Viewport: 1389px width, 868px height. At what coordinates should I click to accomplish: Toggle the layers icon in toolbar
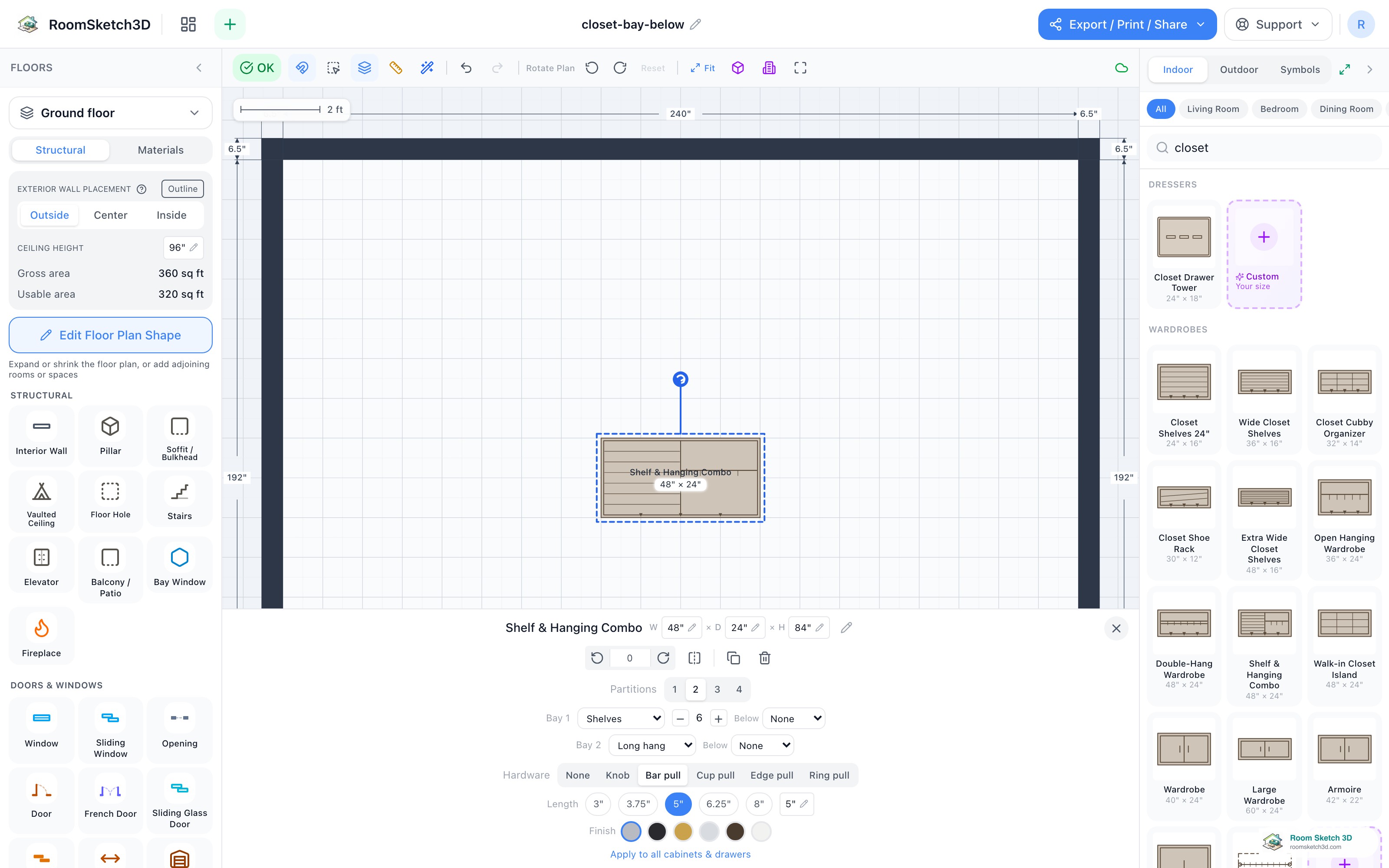(x=365, y=68)
